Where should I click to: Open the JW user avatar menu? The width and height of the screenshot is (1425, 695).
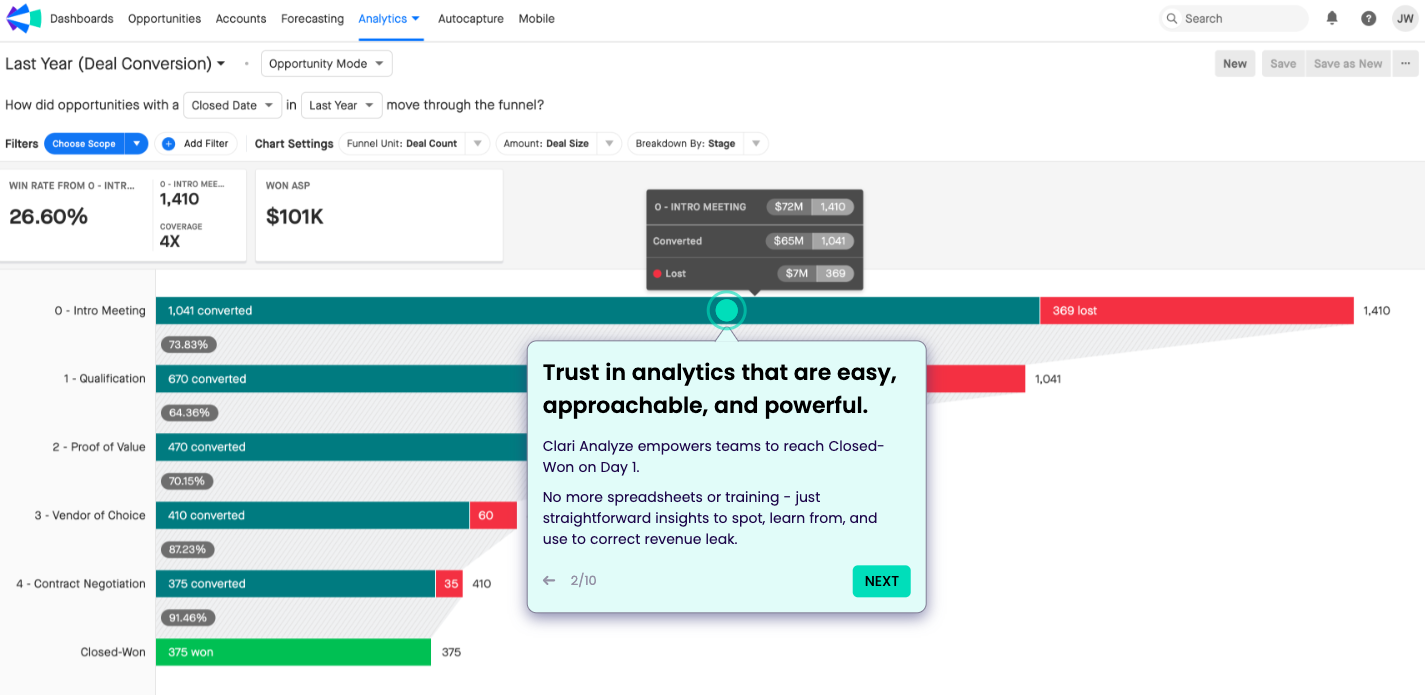click(1405, 18)
